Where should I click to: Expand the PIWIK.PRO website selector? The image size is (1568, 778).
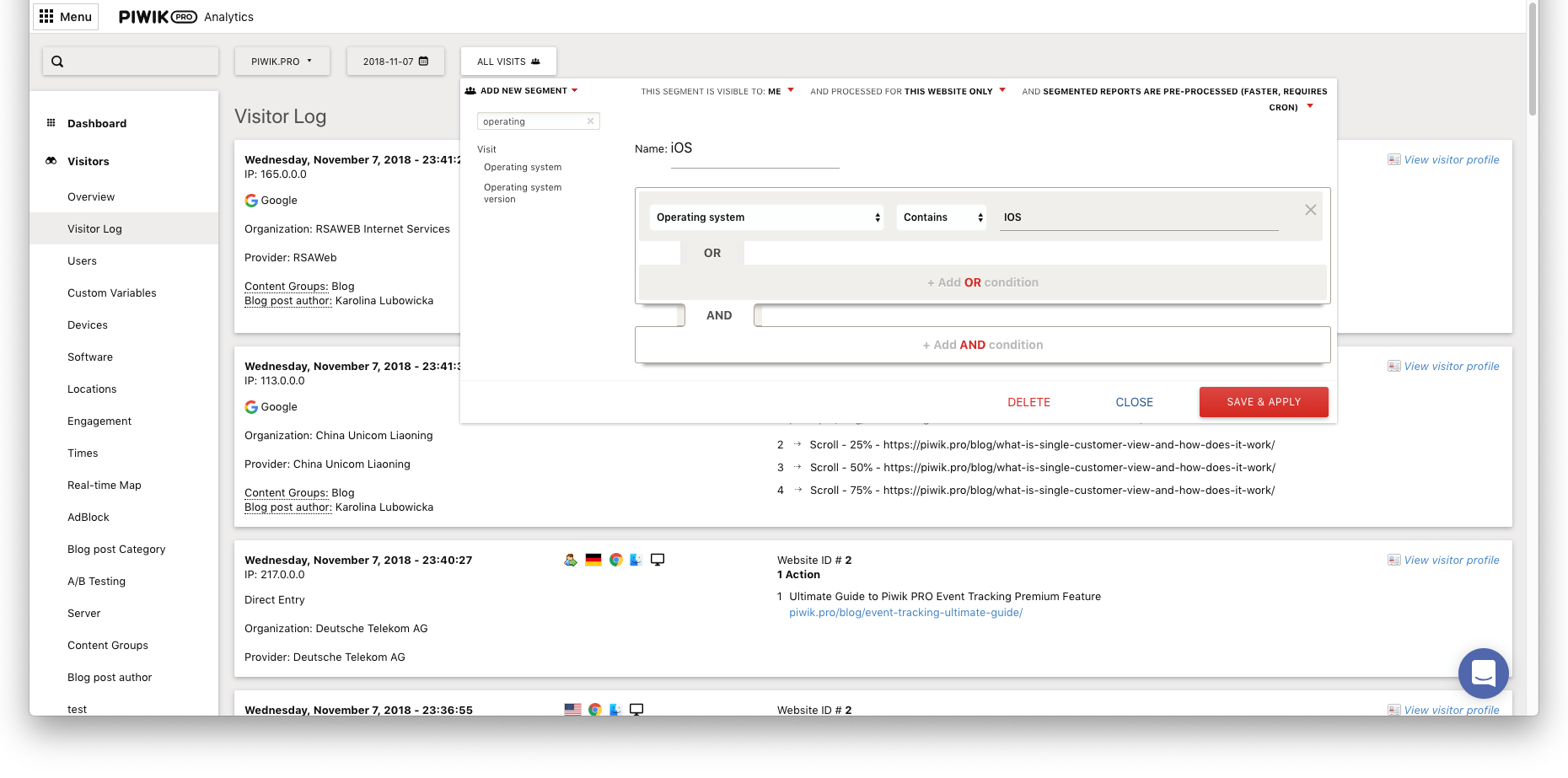(x=282, y=62)
